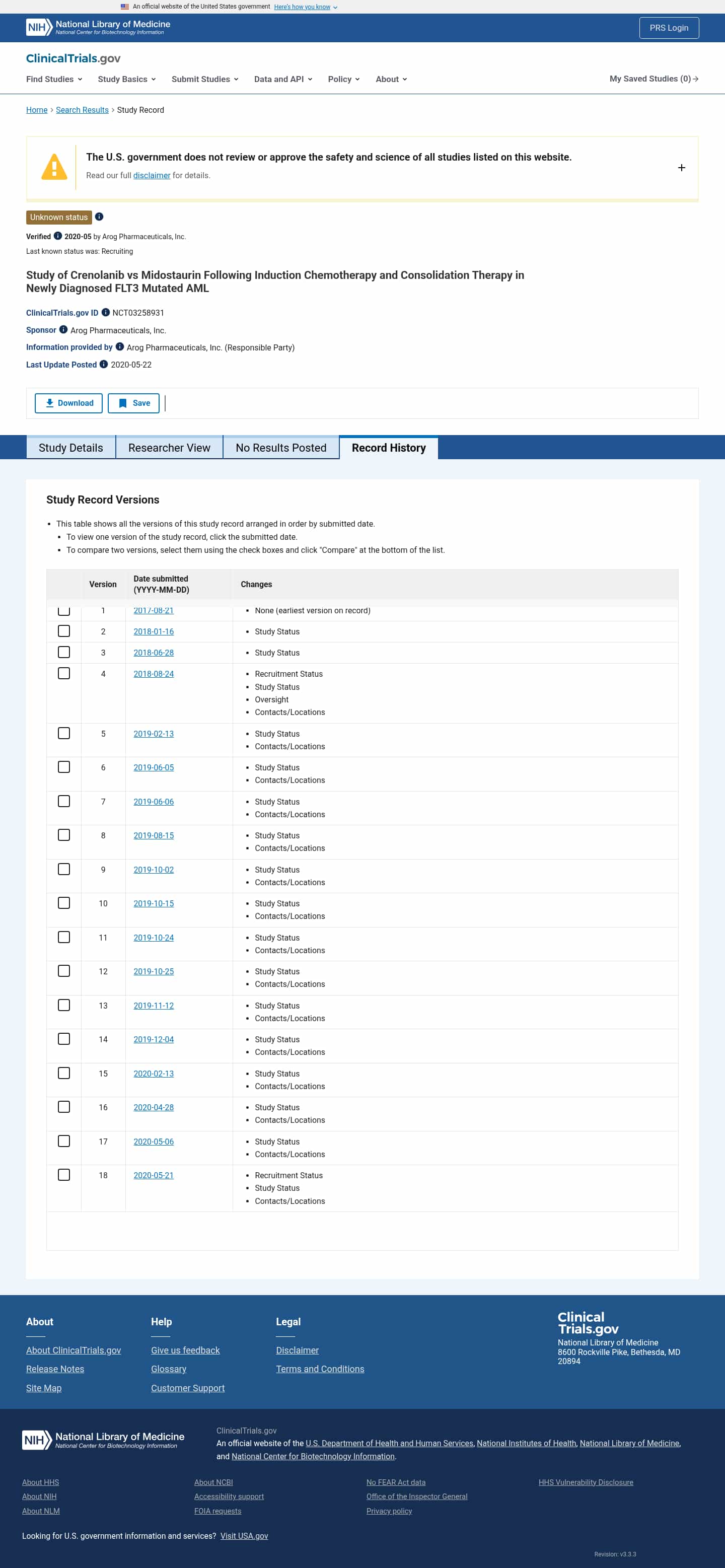Click About ClinicalTrials.gov footer link

pyautogui.click(x=74, y=1350)
